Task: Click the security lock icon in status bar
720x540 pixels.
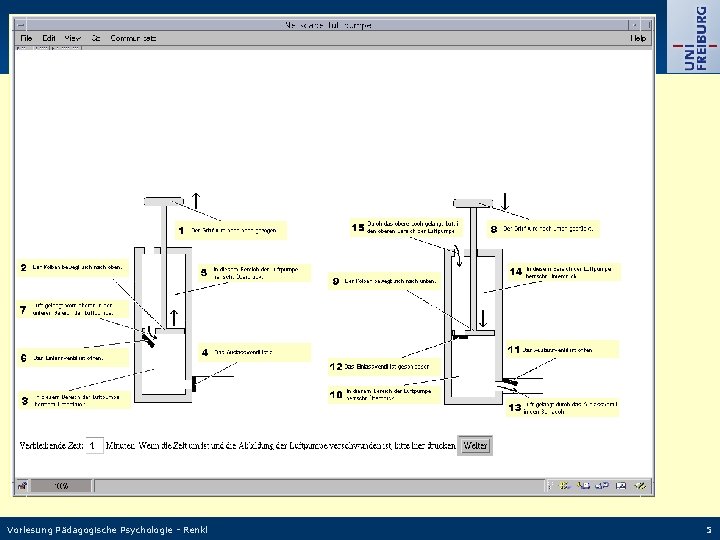Action: tap(22, 485)
